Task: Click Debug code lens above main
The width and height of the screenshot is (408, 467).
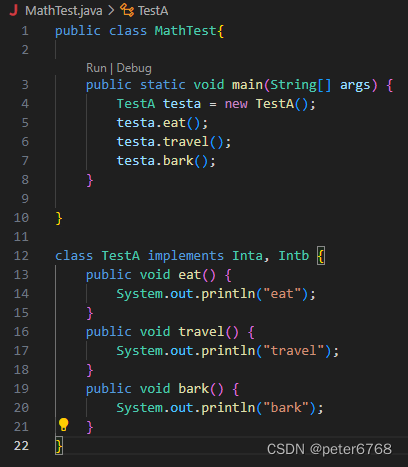Action: point(134,68)
